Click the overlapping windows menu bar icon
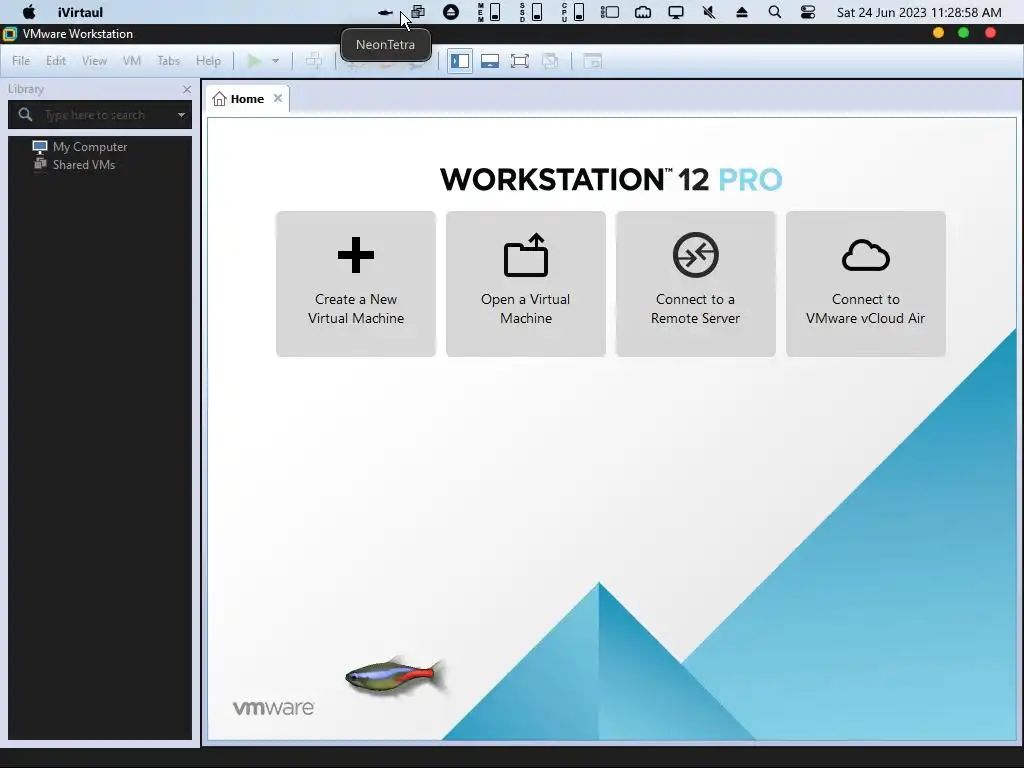 point(418,12)
